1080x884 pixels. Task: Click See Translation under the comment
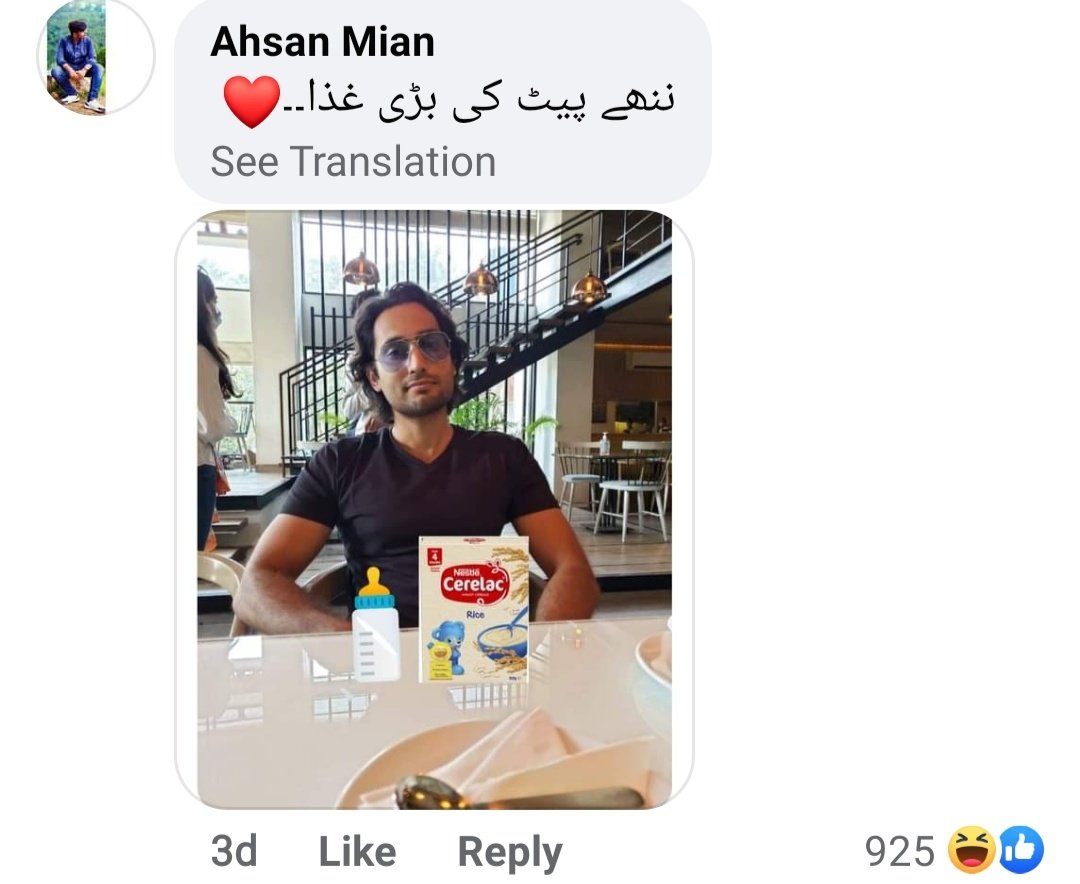coord(353,162)
